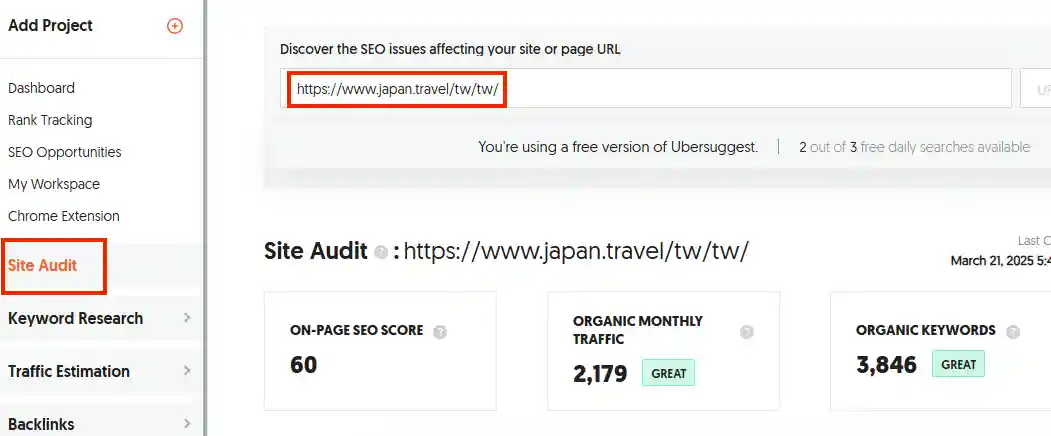The width and height of the screenshot is (1051, 436).
Task: Click the Add Project plus icon
Action: [175, 26]
